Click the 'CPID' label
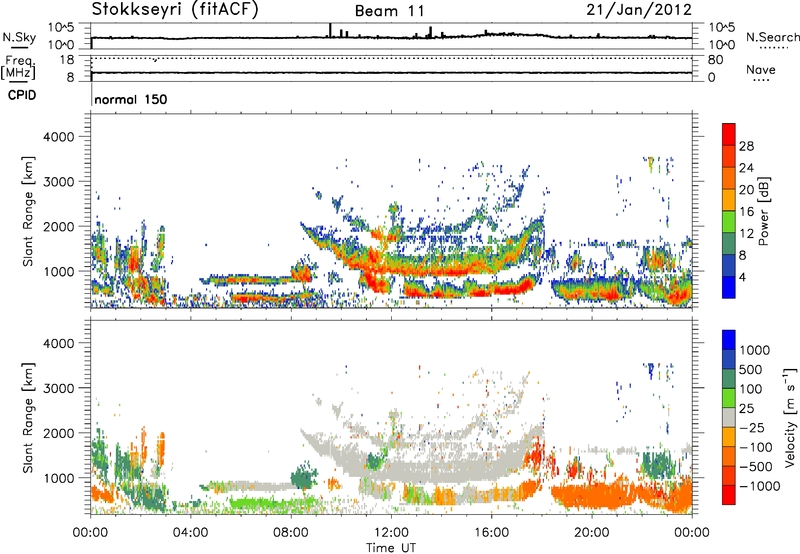Screen dimensions: 800x554 tap(22, 95)
